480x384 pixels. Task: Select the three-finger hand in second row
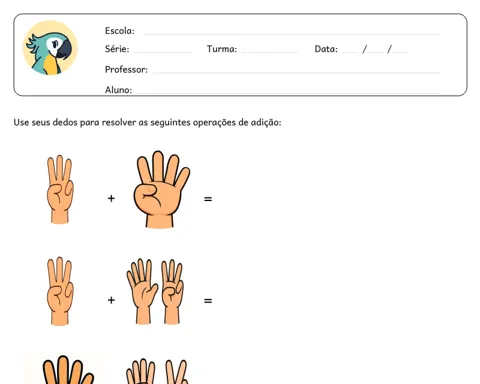[60, 291]
